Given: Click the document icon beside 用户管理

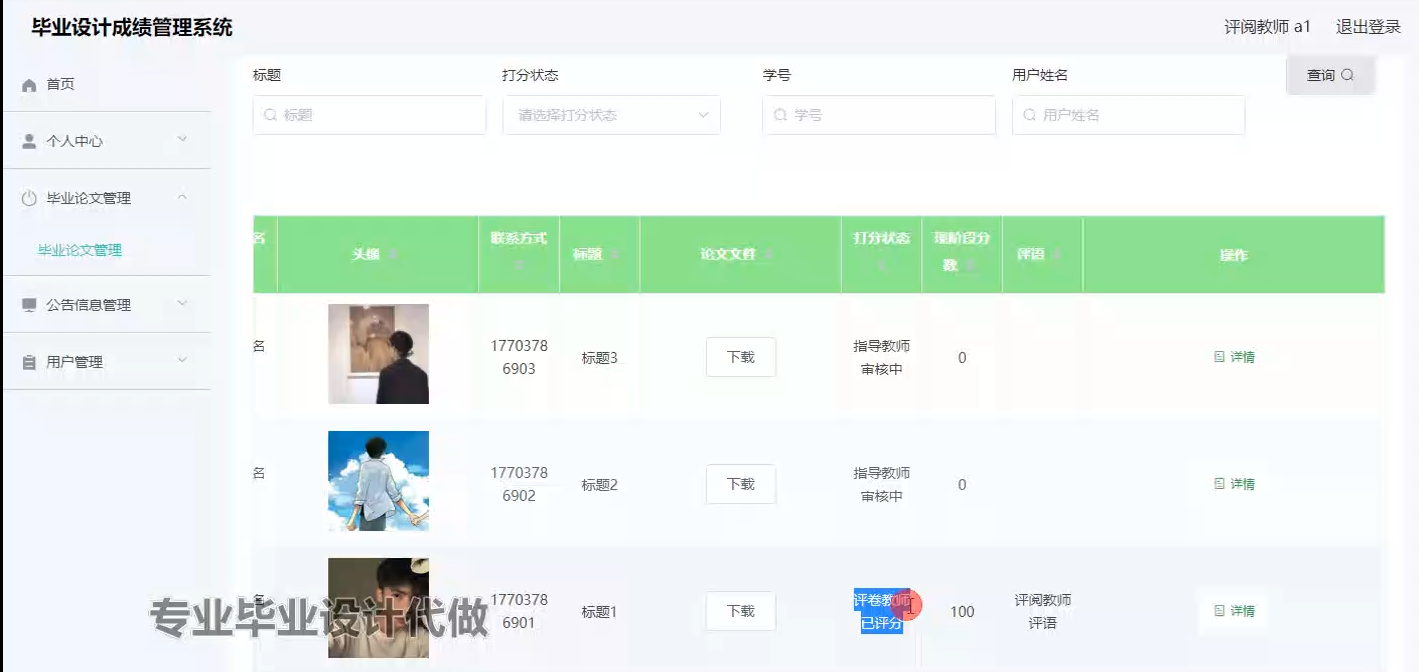Looking at the screenshot, I should (27, 361).
